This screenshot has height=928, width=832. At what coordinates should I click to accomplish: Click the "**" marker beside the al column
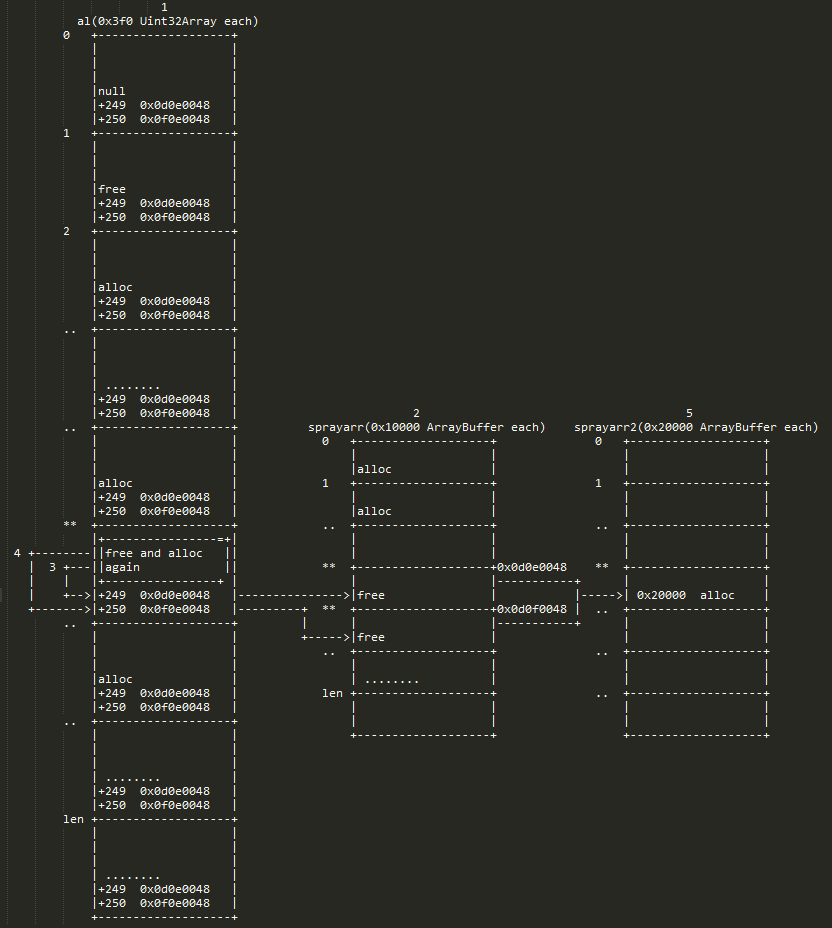tap(70, 524)
